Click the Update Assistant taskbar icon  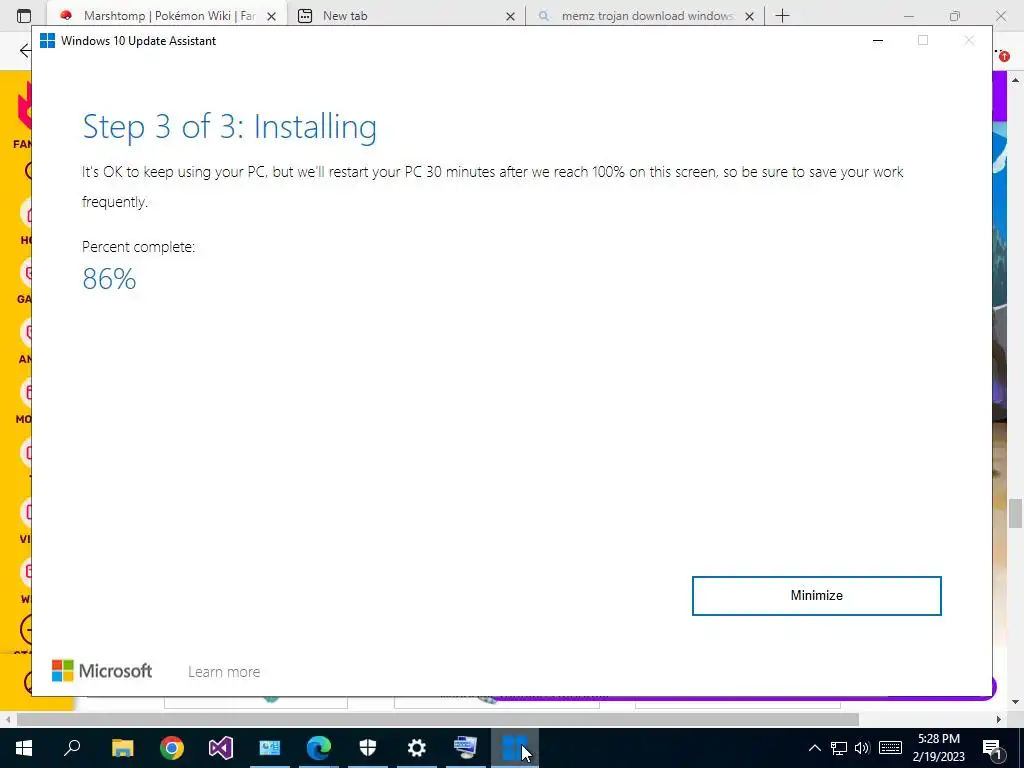tap(515, 748)
